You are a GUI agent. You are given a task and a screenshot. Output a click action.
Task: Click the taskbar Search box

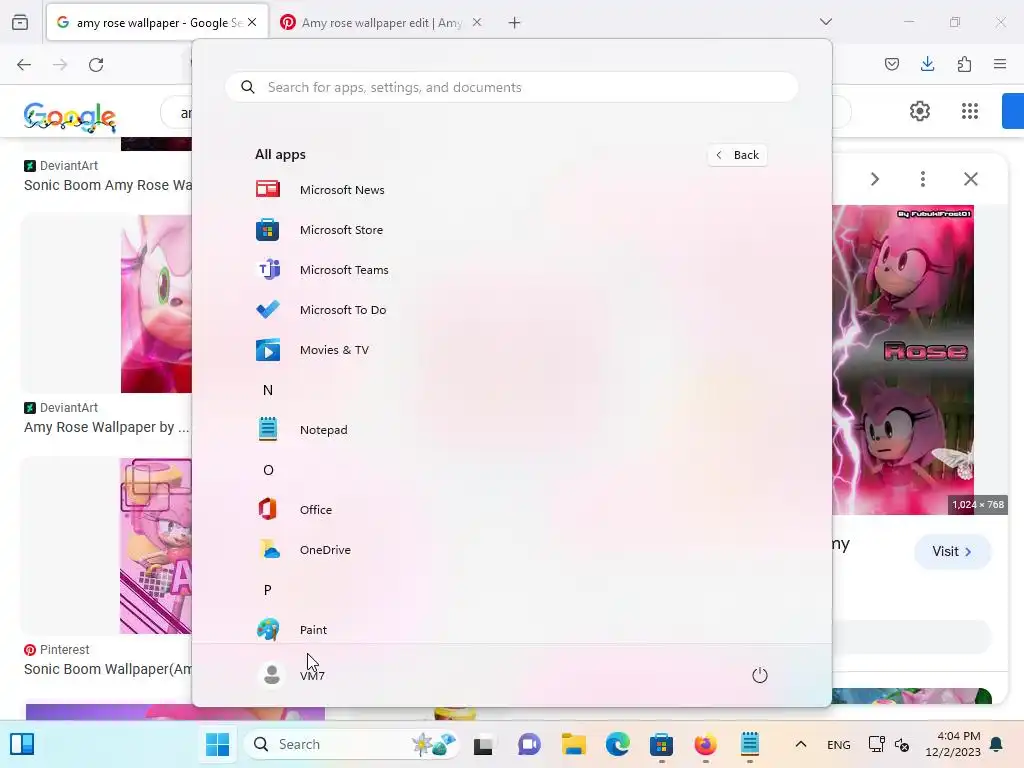[351, 744]
